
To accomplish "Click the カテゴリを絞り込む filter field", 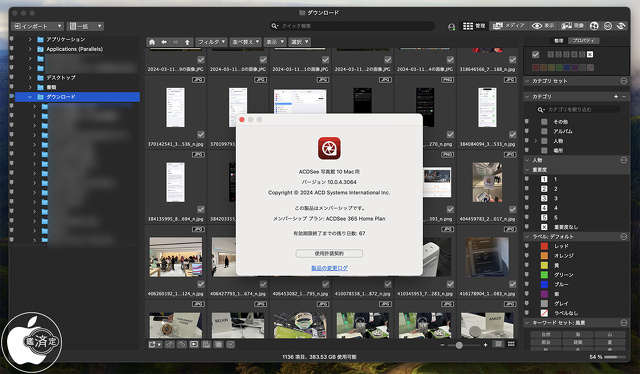I will (578, 109).
